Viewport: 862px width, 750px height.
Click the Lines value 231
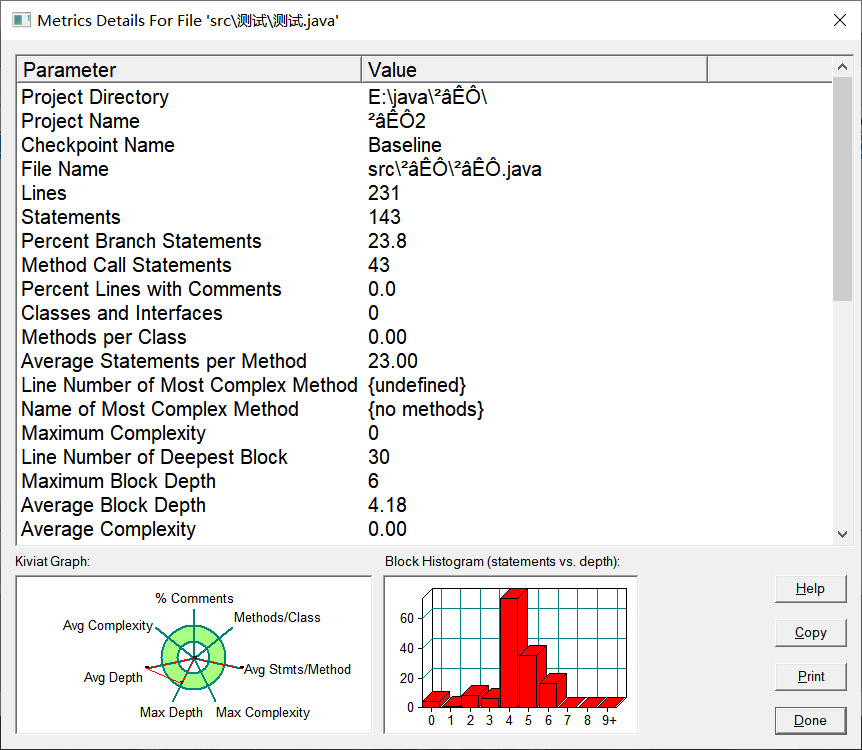[x=384, y=193]
